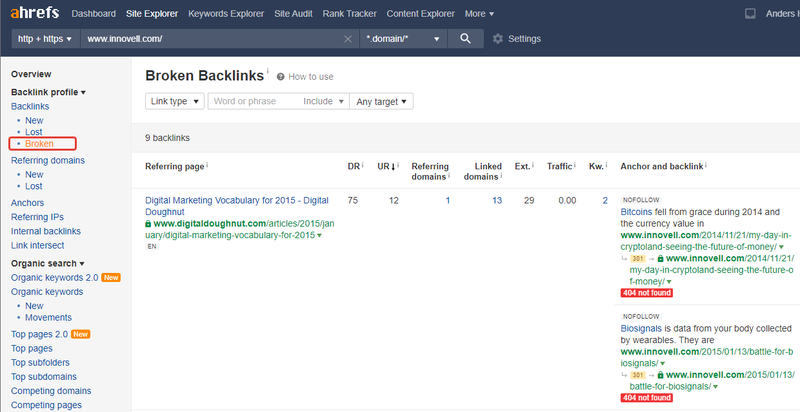Open the Include filter dropdown
The height and width of the screenshot is (412, 800).
tap(324, 101)
